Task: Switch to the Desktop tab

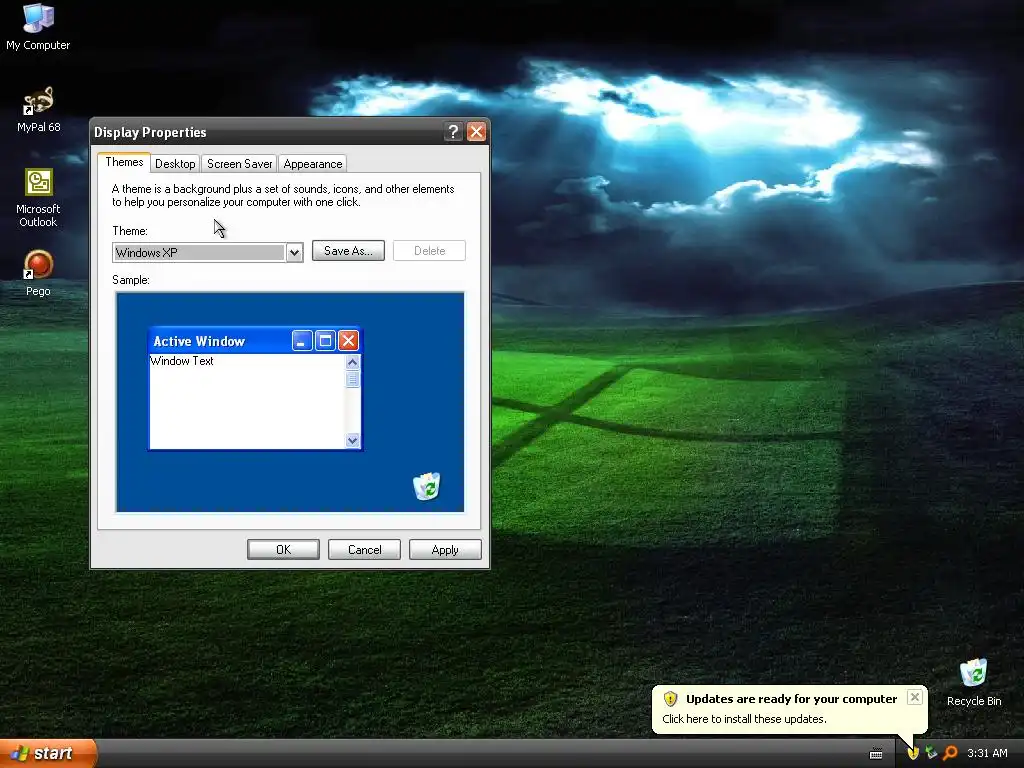Action: [175, 164]
